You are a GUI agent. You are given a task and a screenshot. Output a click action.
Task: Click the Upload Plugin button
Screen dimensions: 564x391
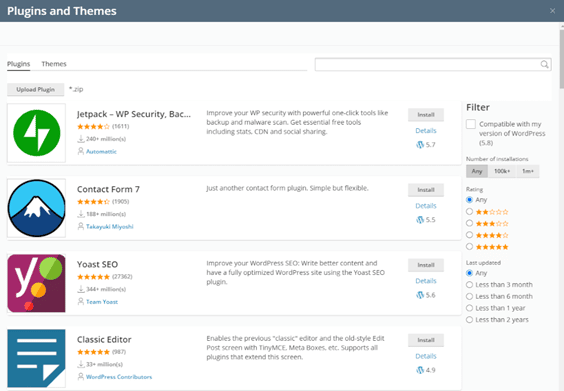36,90
